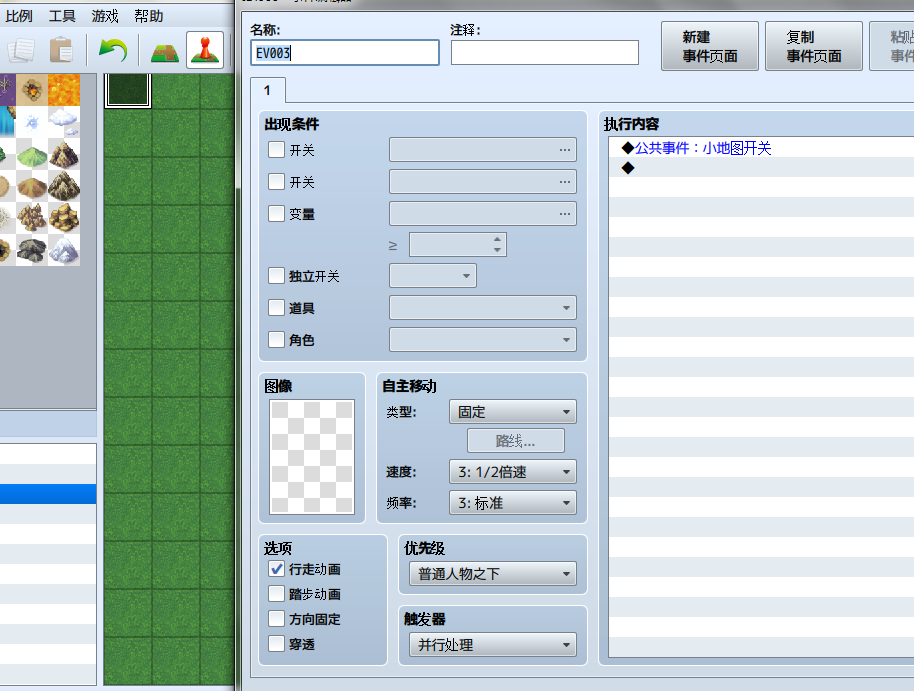Pick the sand dune hill tile
Viewport: 914px width, 691px height.
32,186
